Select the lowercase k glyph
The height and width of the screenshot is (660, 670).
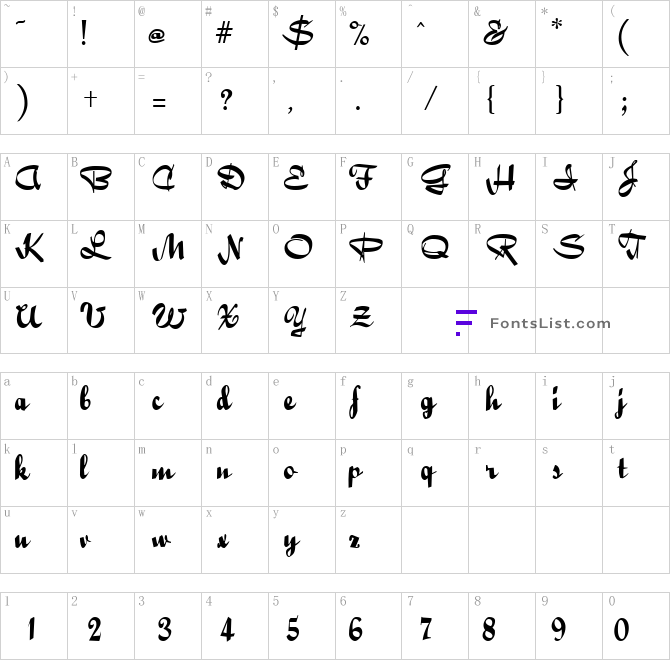click(22, 468)
